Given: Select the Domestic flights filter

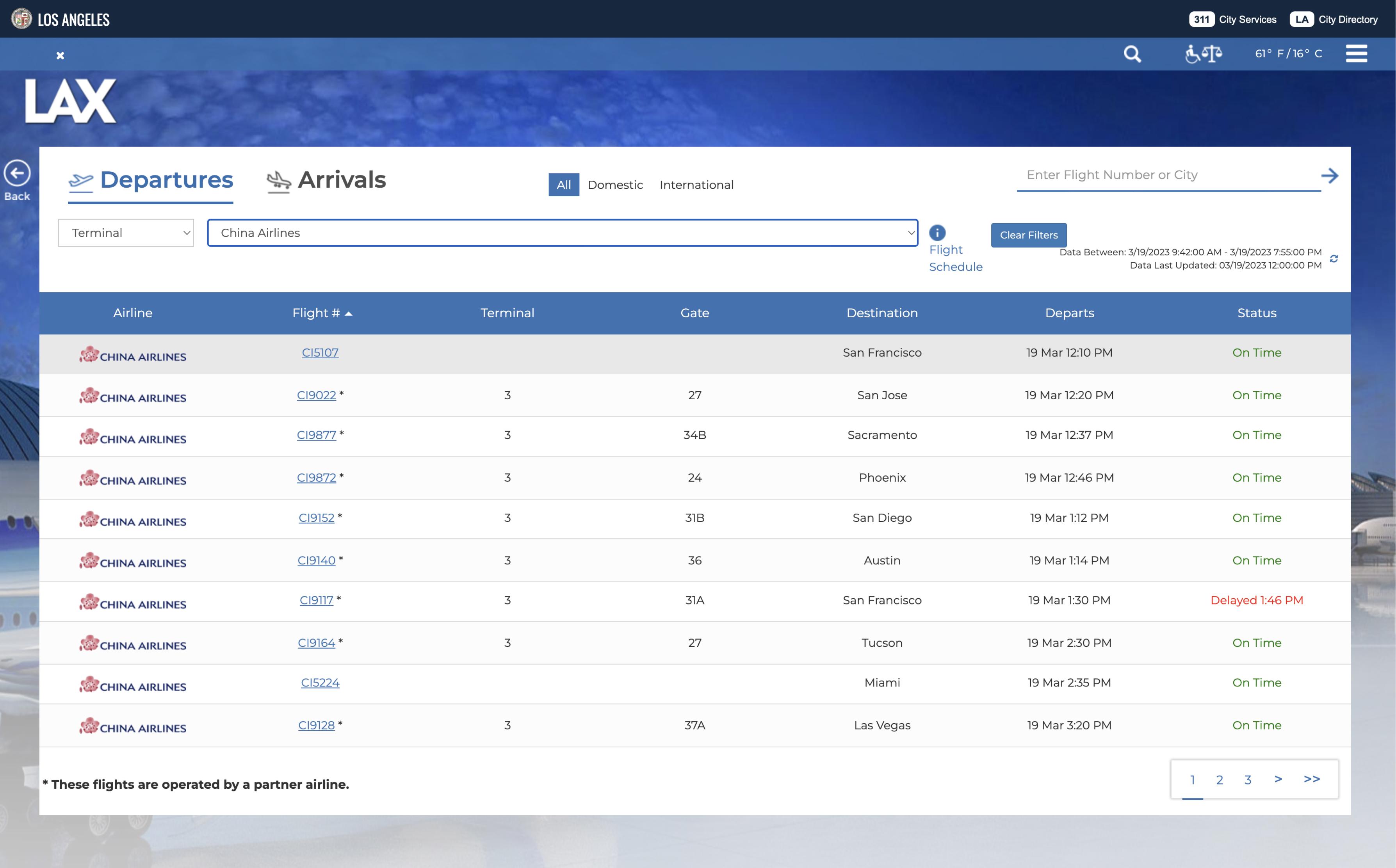Looking at the screenshot, I should tap(615, 185).
